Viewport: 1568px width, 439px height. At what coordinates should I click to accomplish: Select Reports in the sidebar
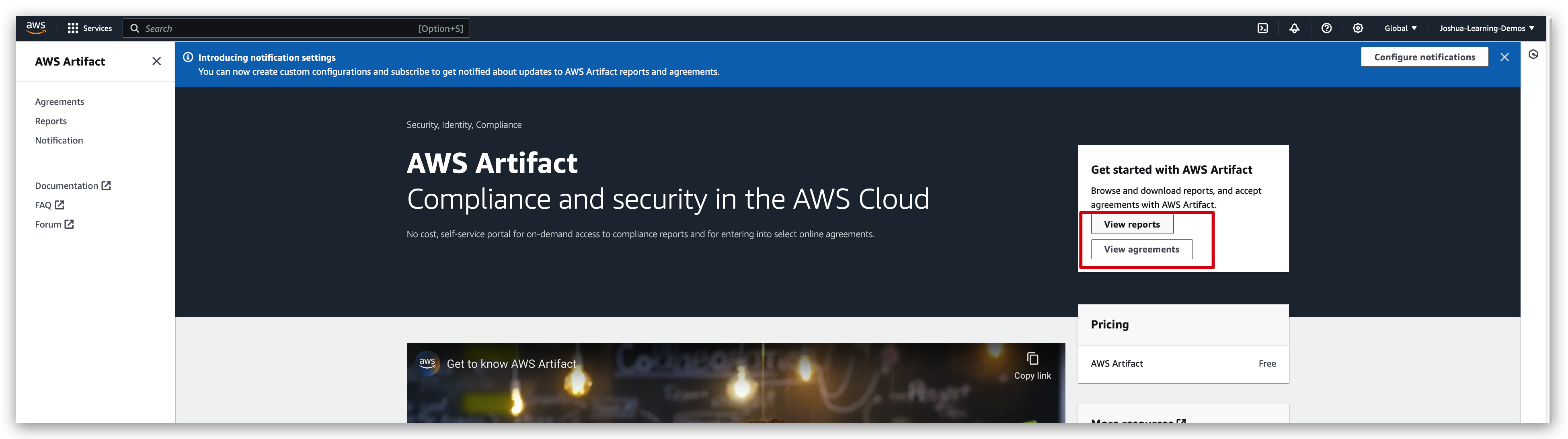pos(51,121)
